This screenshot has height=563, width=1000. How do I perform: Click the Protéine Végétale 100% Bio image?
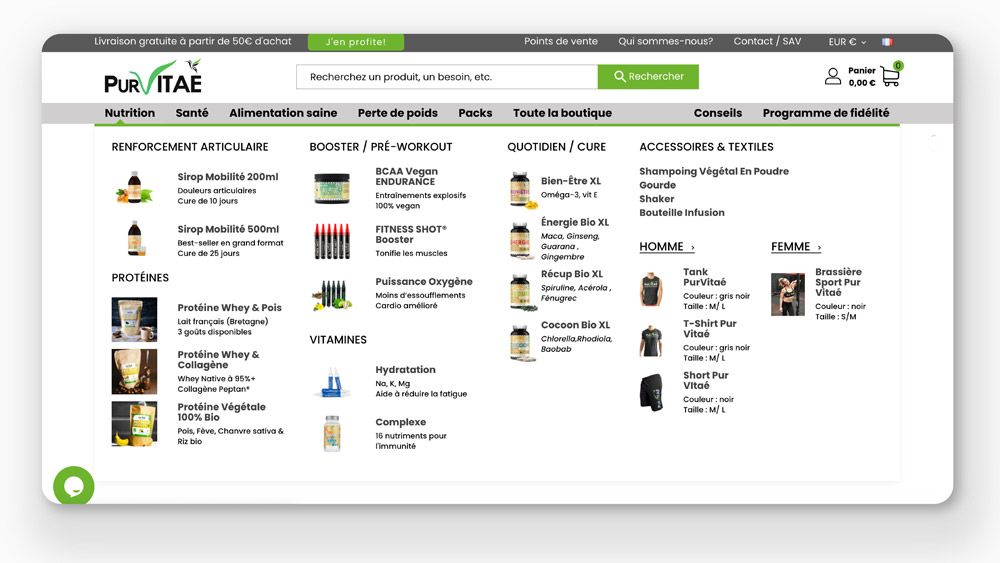[x=134, y=423]
